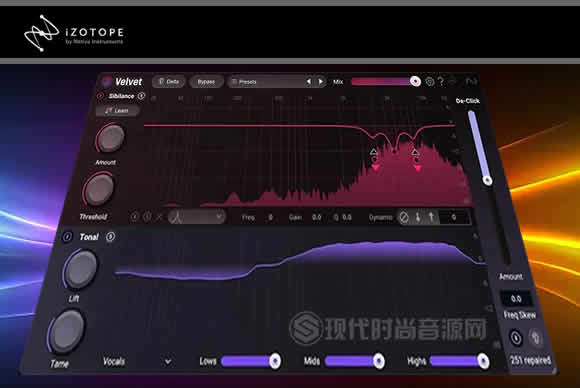This screenshot has width=580, height=388.
Task: Open the filter shape dropdown
Action: click(196, 217)
